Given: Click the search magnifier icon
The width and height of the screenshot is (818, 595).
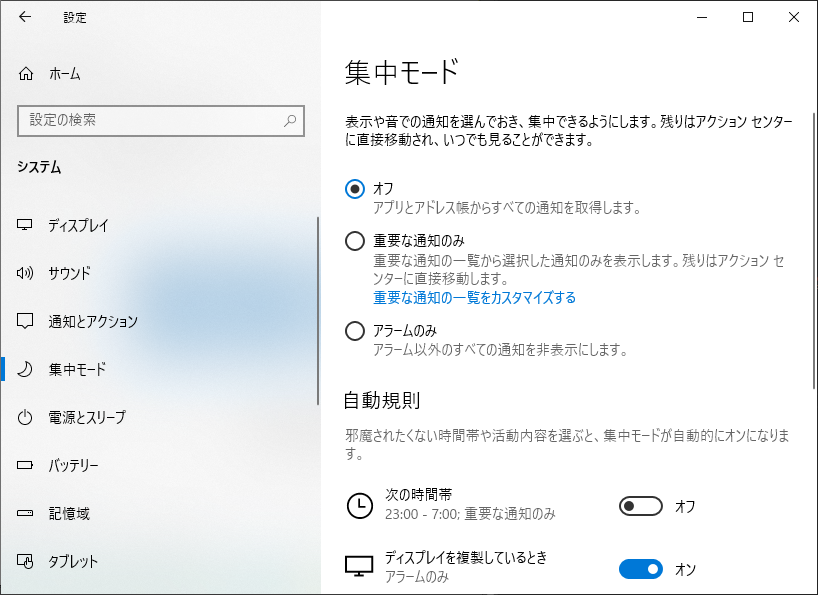Looking at the screenshot, I should tap(290, 121).
